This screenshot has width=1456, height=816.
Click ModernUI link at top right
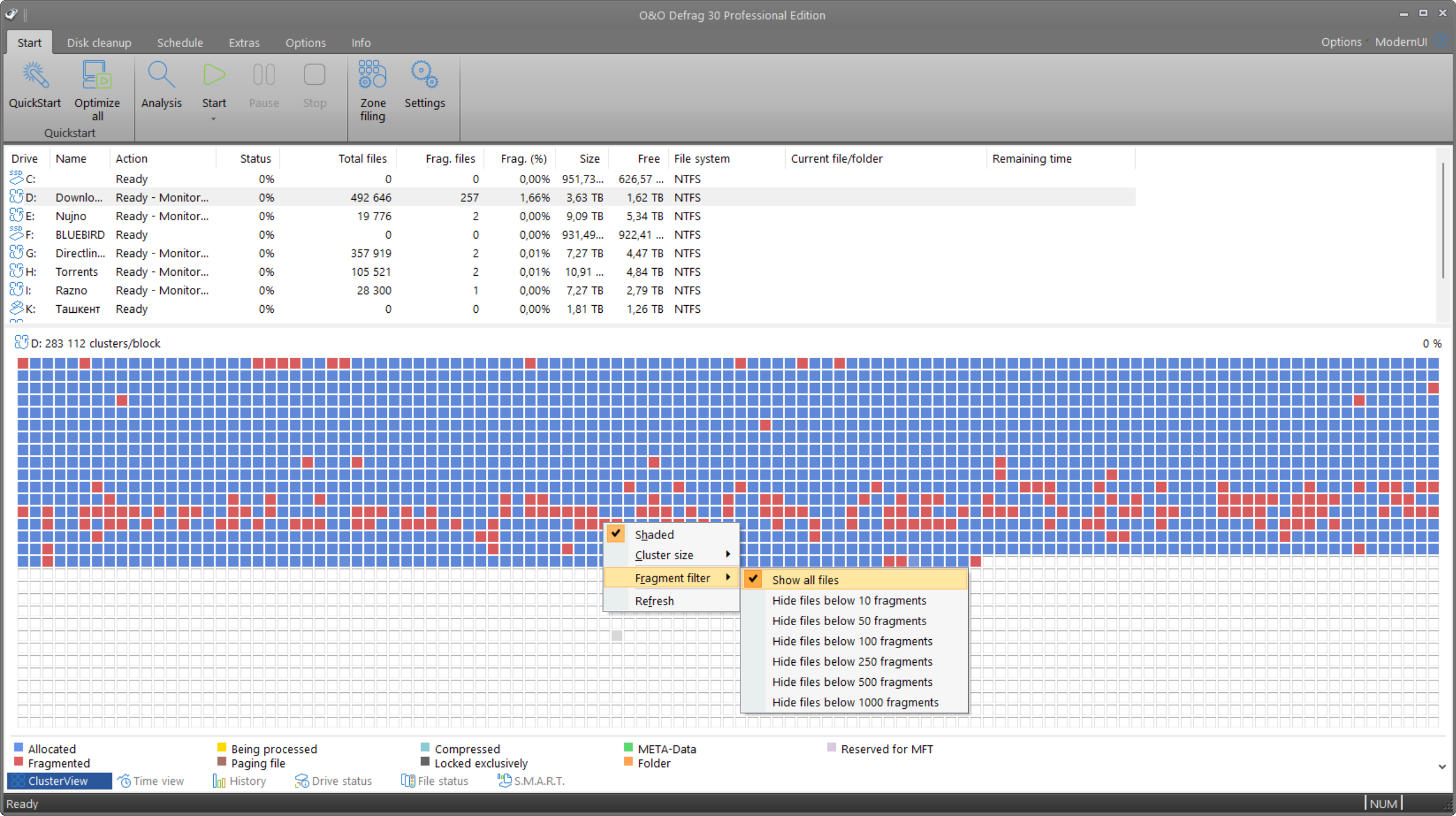pyautogui.click(x=1401, y=42)
